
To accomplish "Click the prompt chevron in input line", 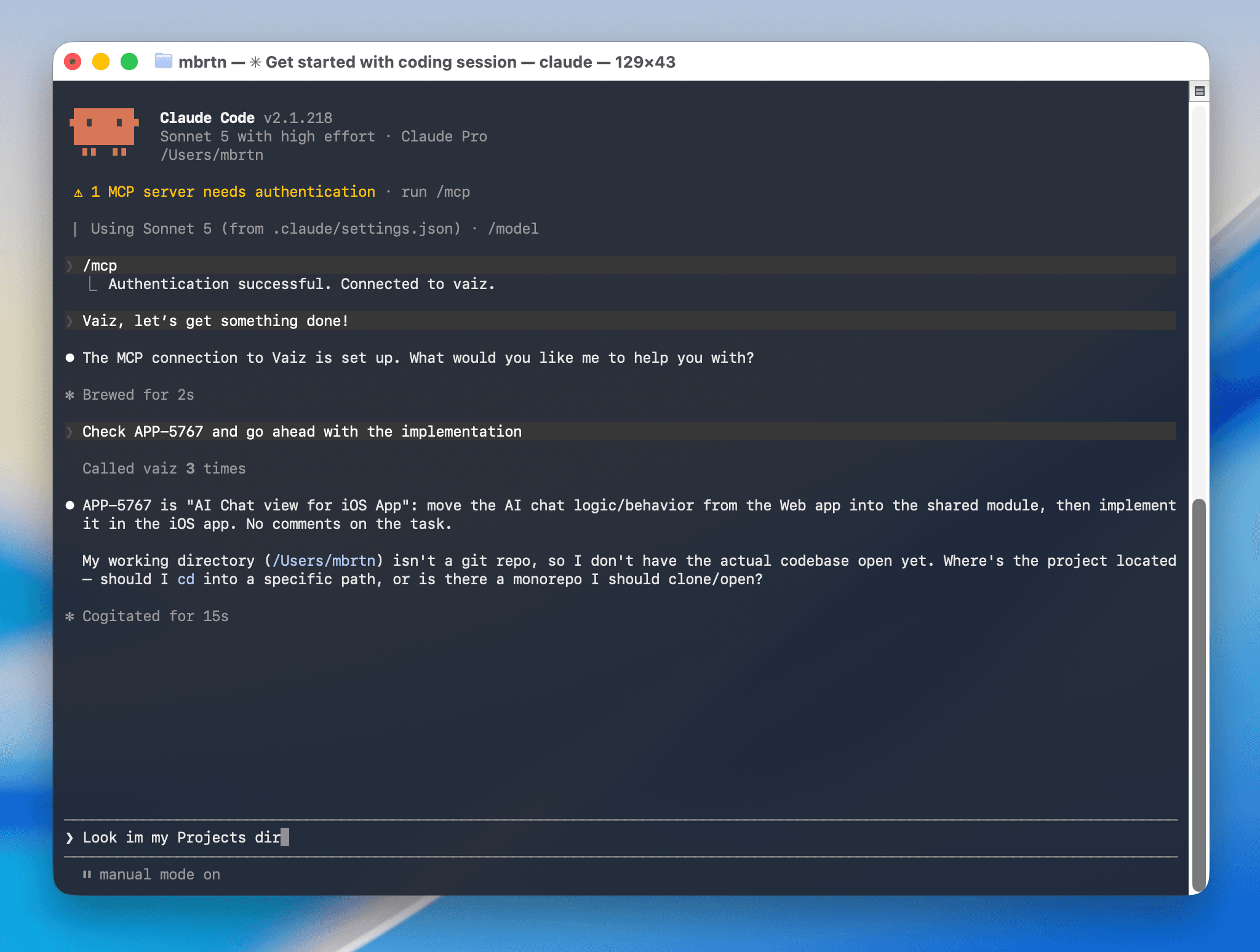I will click(70, 838).
